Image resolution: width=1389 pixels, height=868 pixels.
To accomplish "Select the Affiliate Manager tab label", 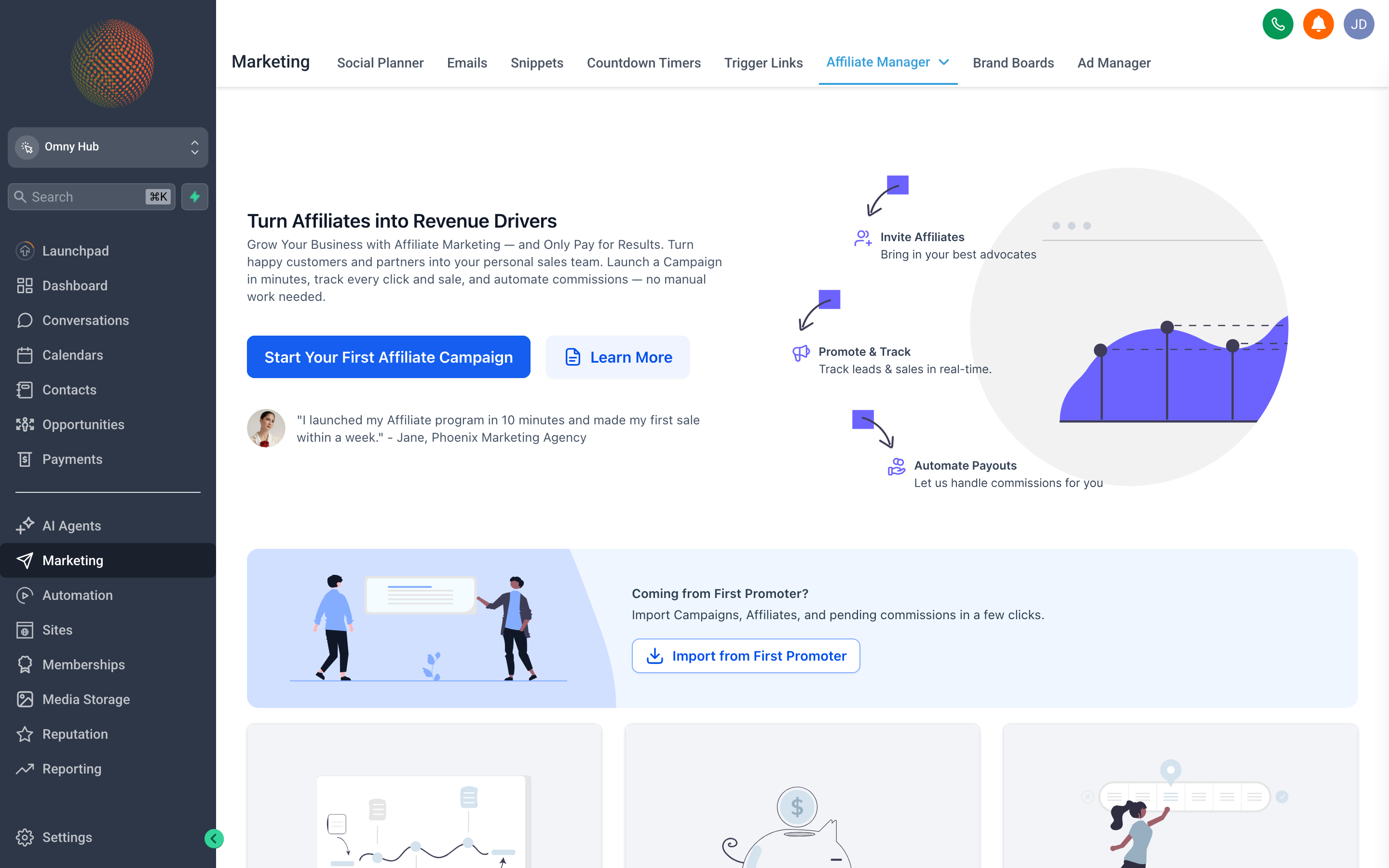I will [878, 62].
